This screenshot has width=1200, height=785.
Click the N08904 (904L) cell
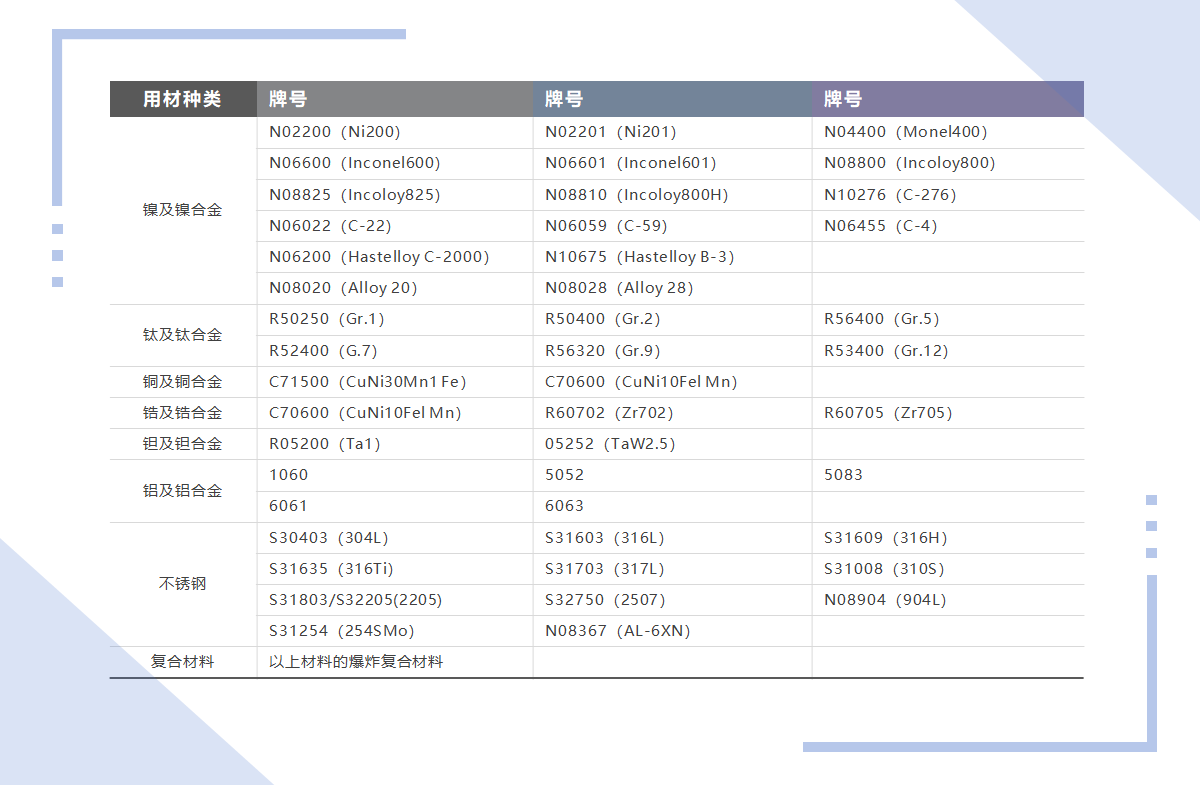[x=948, y=600]
